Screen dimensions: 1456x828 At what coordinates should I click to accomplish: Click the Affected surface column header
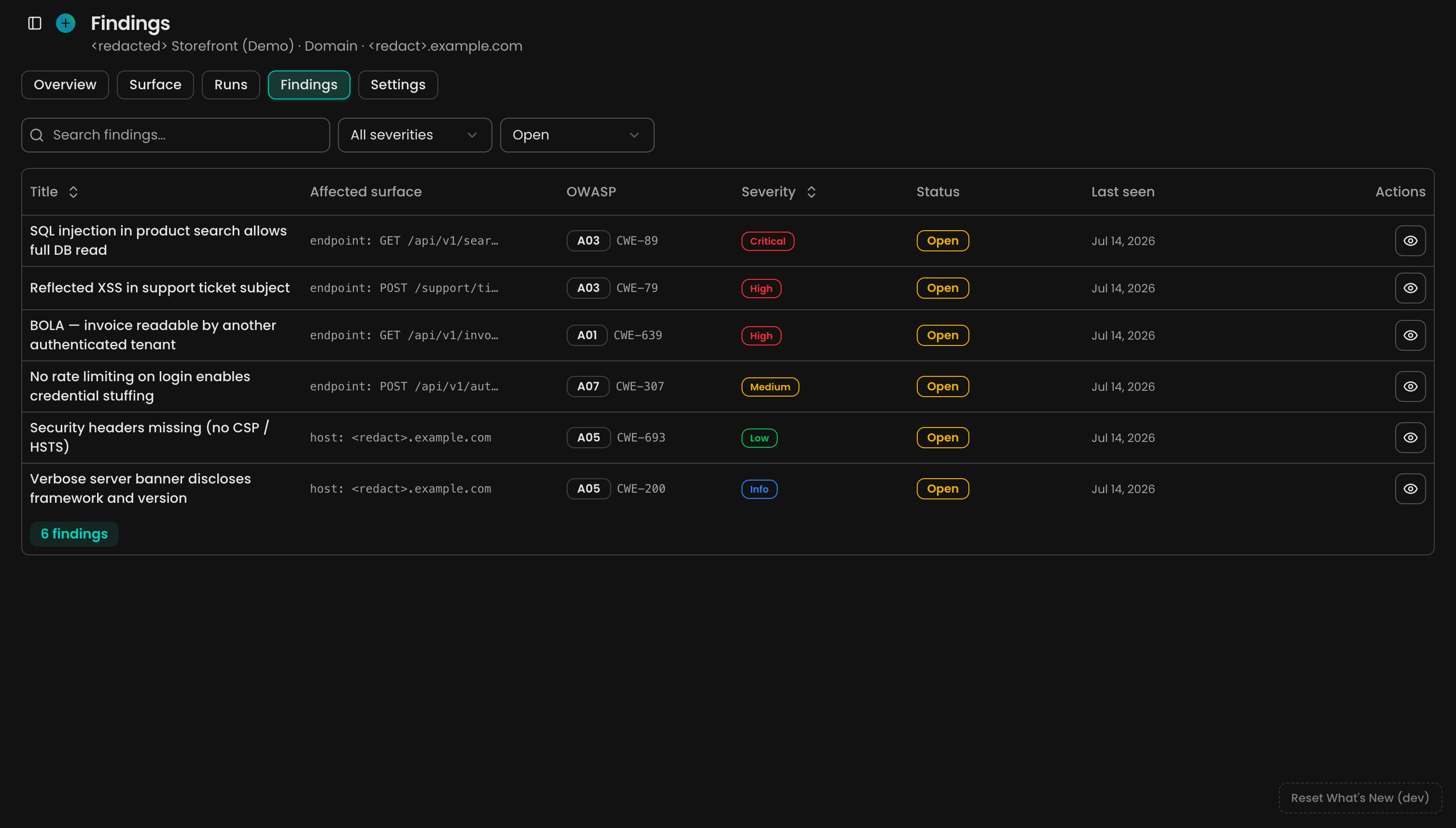coord(366,192)
